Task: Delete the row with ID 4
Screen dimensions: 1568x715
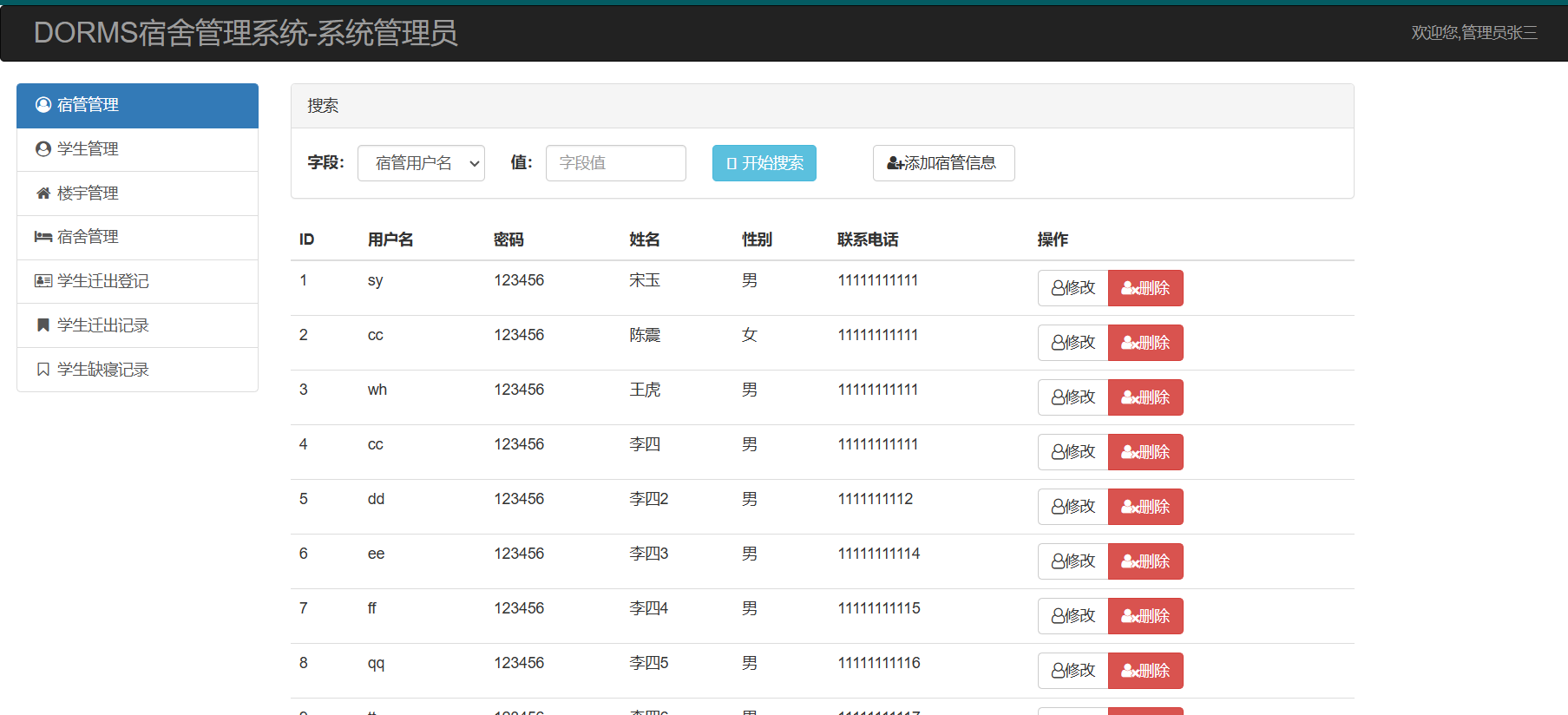Action: pos(1145,452)
